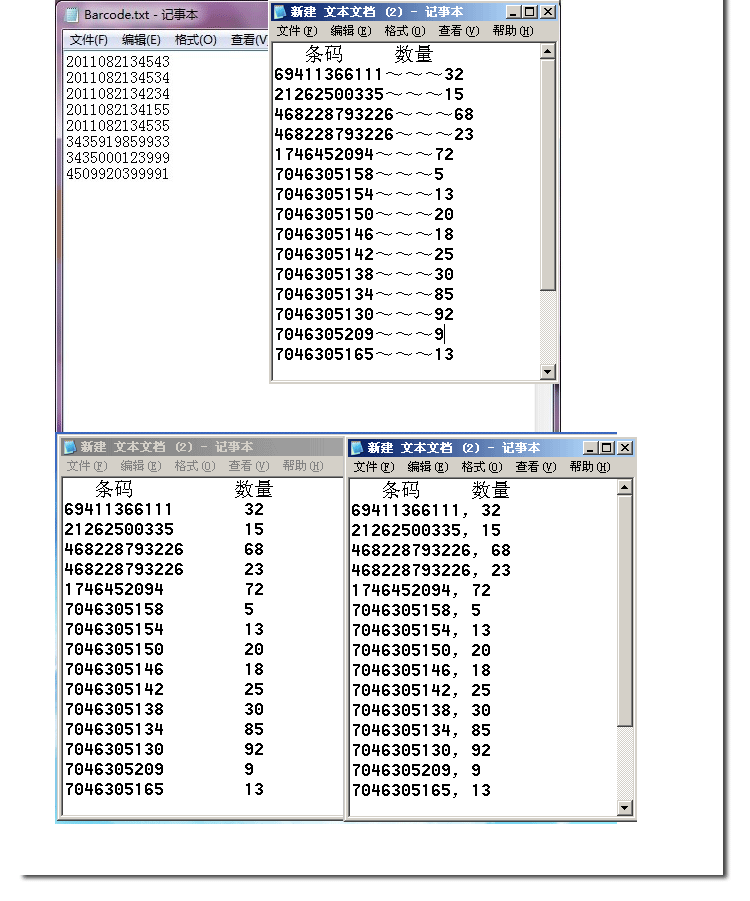Viewport: 750px width, 901px height.
Task: Click line 2011082134543 in Barcode.txt
Action: [x=118, y=61]
